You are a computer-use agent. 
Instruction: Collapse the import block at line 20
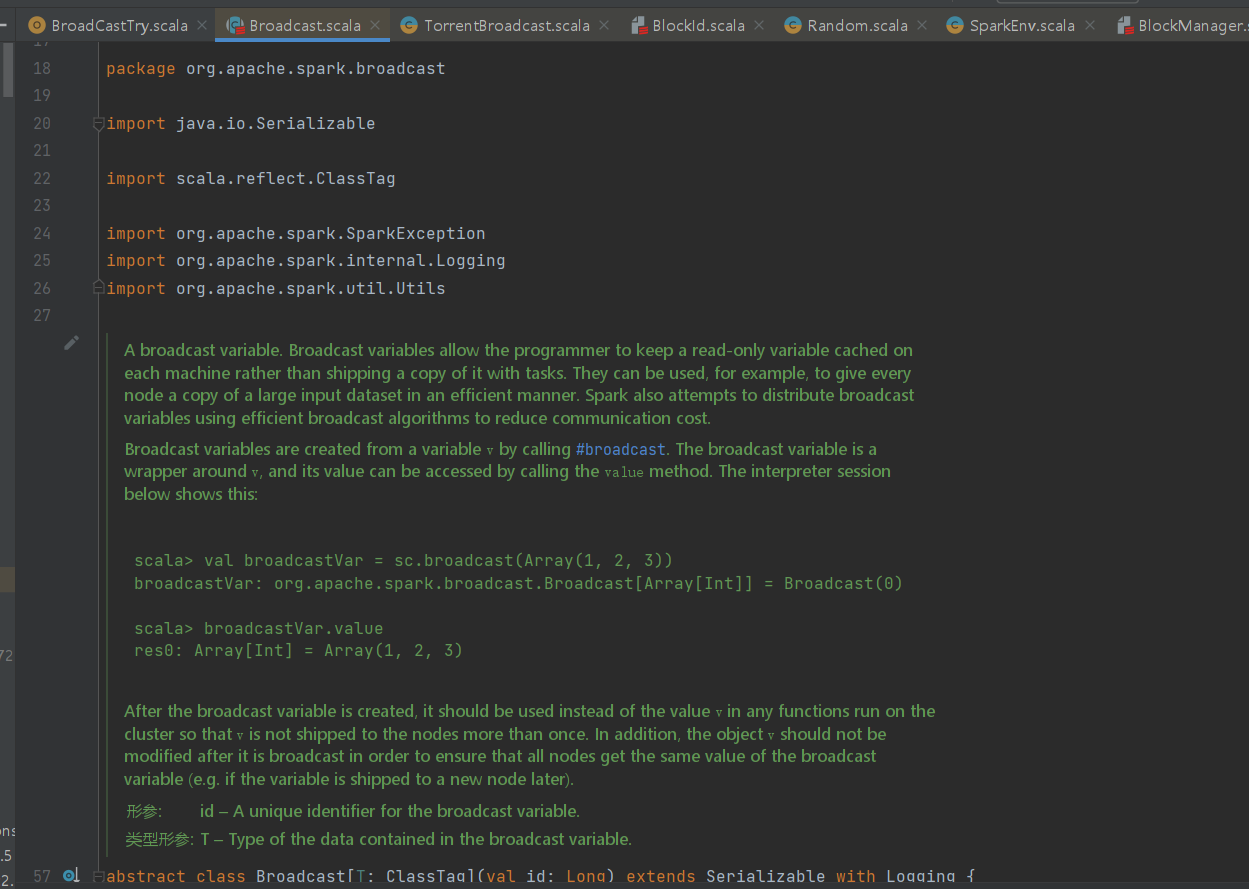[98, 124]
